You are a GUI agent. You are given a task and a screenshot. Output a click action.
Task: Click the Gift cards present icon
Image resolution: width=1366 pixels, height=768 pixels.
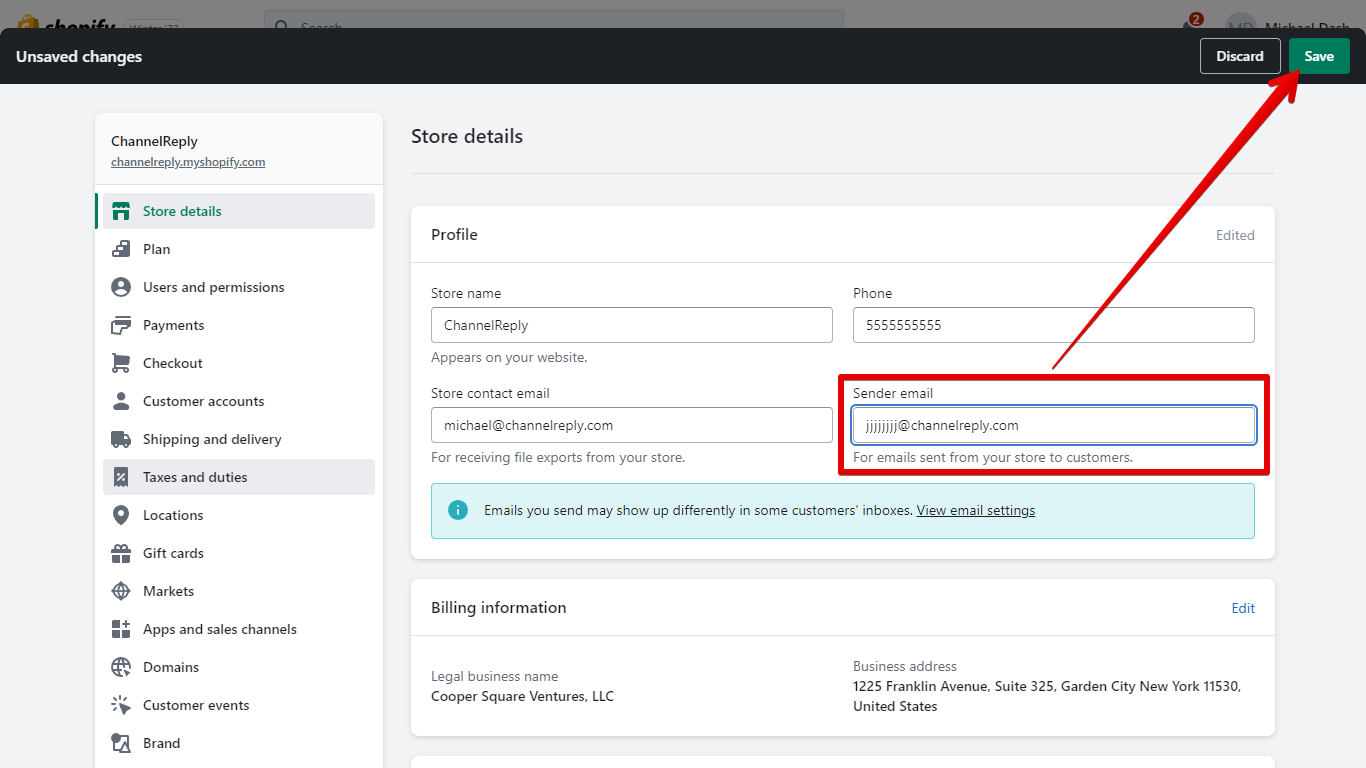click(x=121, y=553)
